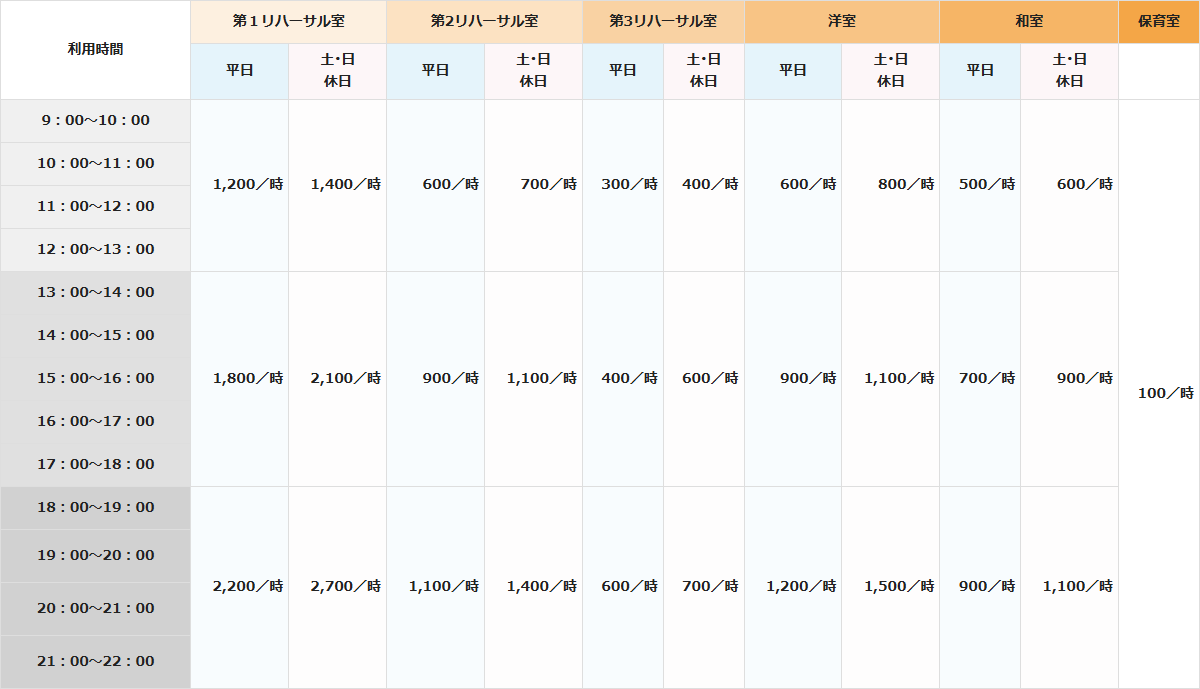Select the 300/時 price cell
This screenshot has width=1200, height=689.
(x=629, y=184)
